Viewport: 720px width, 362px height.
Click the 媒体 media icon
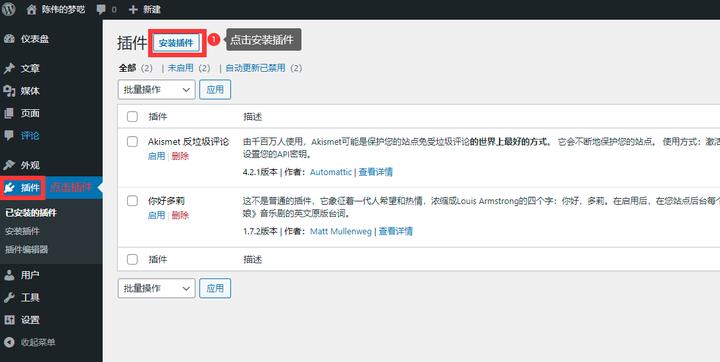(x=9, y=91)
